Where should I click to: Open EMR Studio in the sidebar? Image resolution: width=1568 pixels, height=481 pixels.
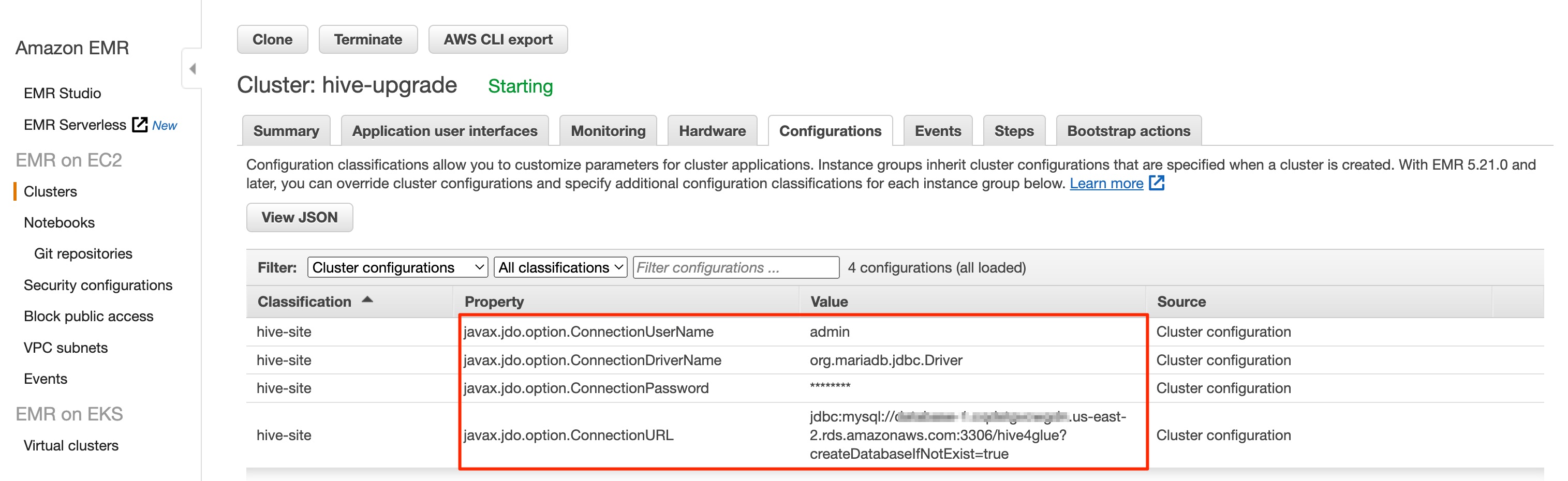point(62,93)
